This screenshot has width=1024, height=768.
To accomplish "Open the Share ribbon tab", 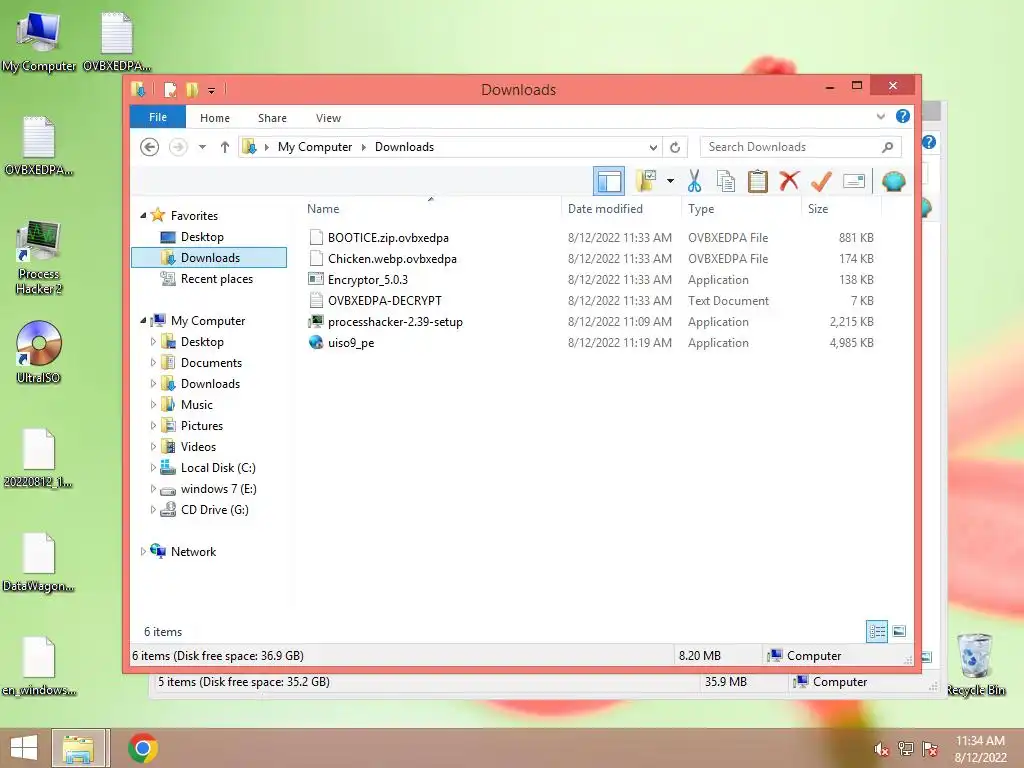I will [272, 118].
